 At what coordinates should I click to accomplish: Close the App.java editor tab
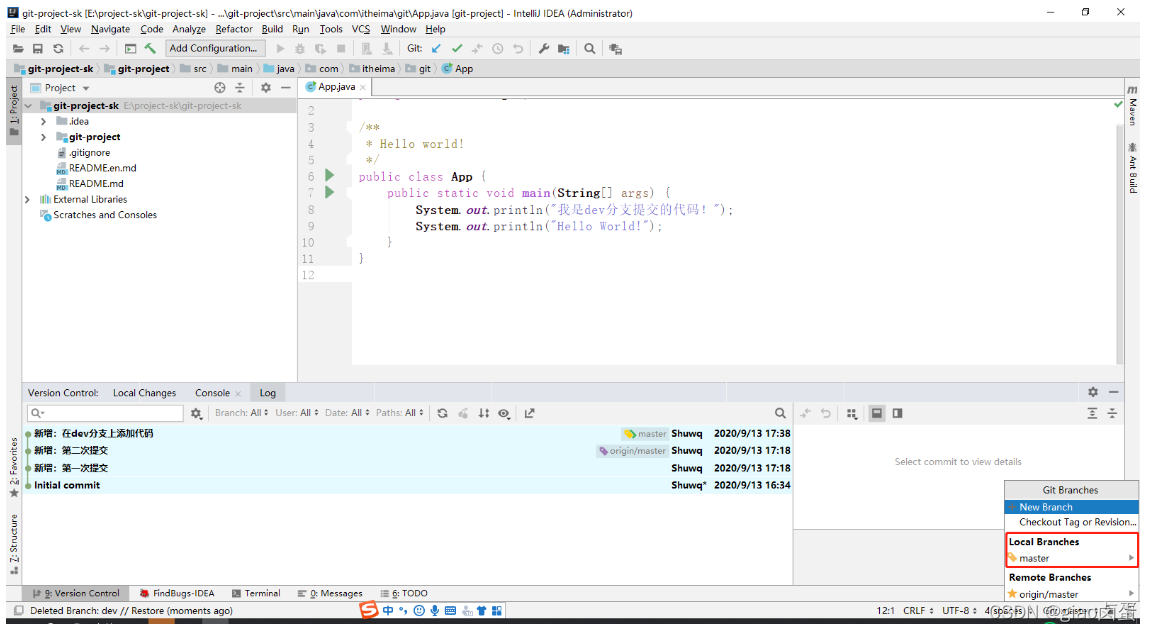(x=363, y=87)
